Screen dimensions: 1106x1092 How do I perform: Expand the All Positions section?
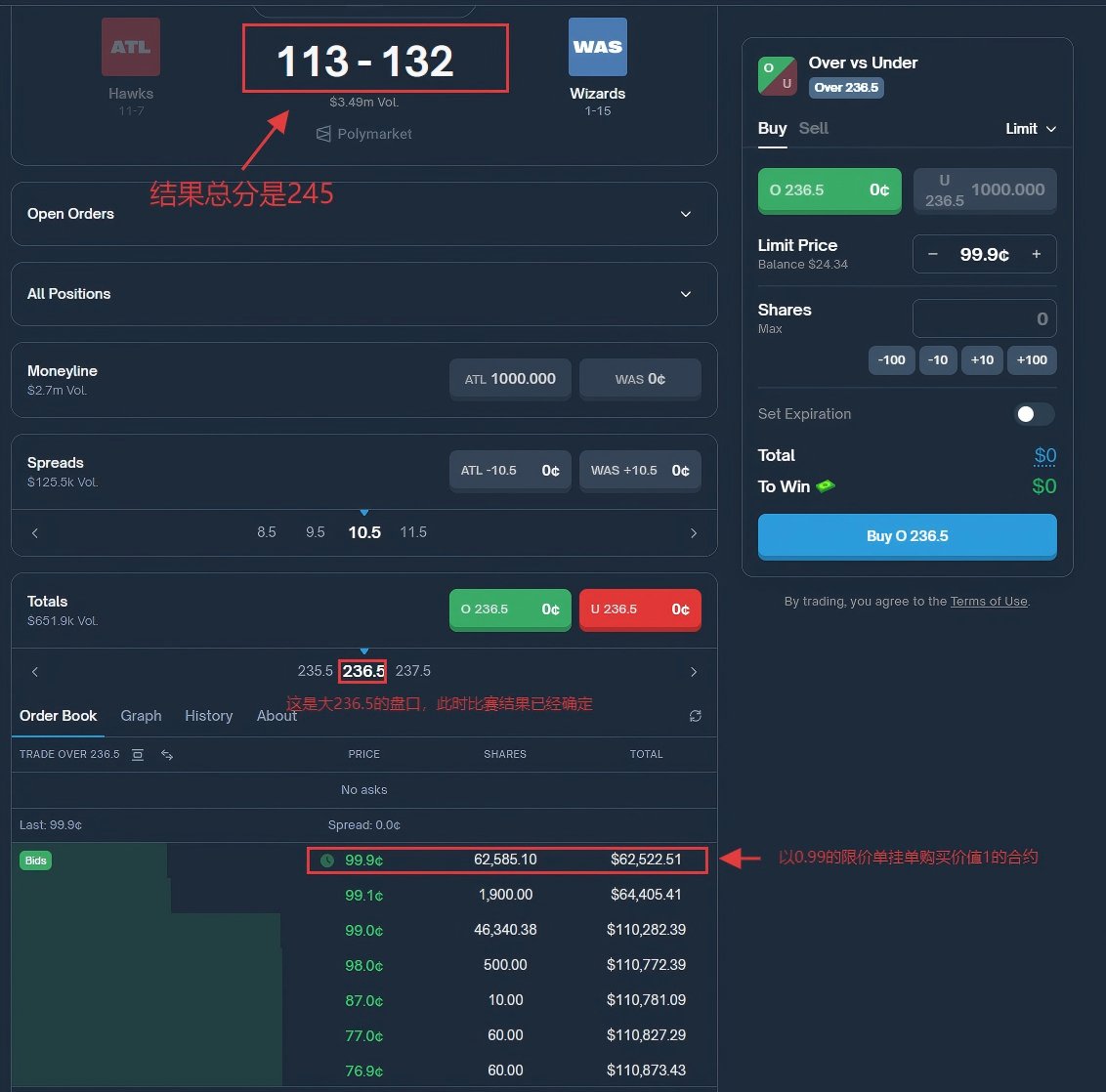[364, 294]
